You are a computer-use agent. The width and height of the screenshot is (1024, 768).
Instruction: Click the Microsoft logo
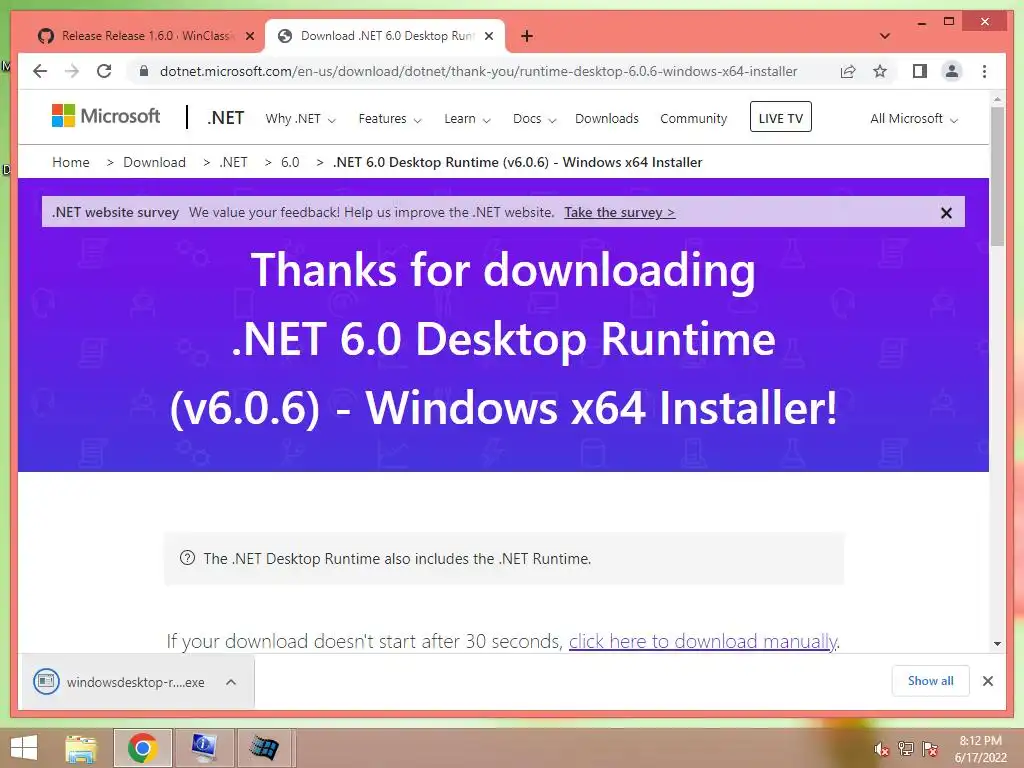(x=106, y=116)
